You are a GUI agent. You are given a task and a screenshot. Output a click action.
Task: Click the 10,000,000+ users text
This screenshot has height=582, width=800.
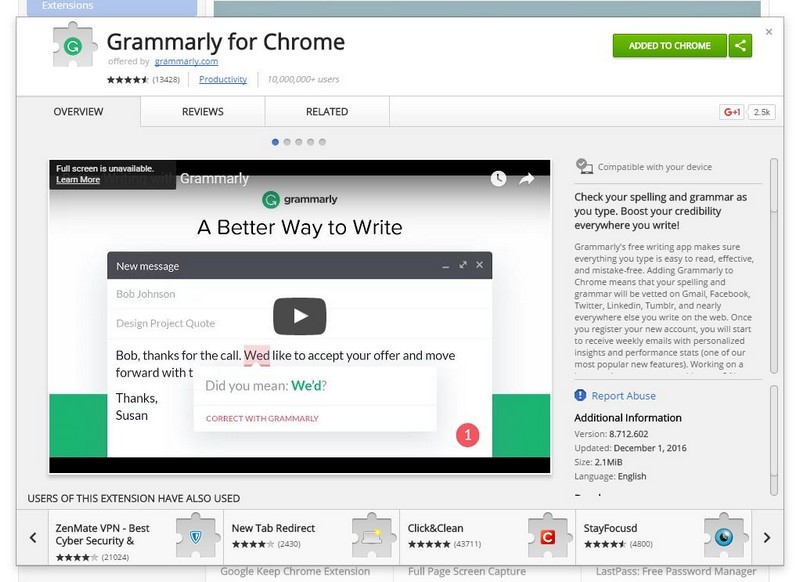[303, 79]
